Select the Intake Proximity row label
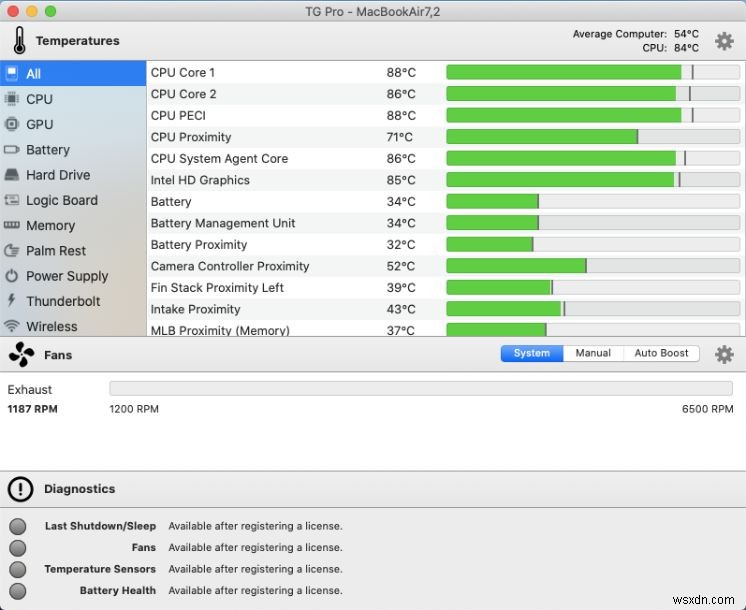746x610 pixels. [195, 309]
